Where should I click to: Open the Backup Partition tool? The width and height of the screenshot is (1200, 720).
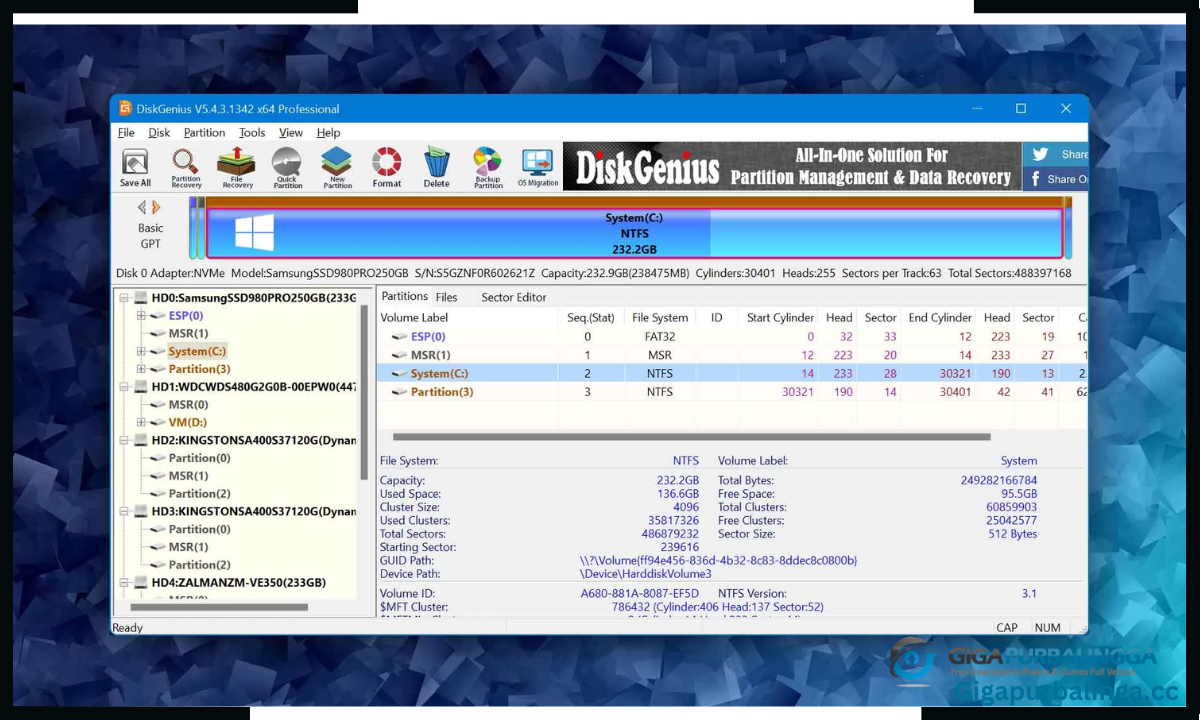[x=488, y=167]
